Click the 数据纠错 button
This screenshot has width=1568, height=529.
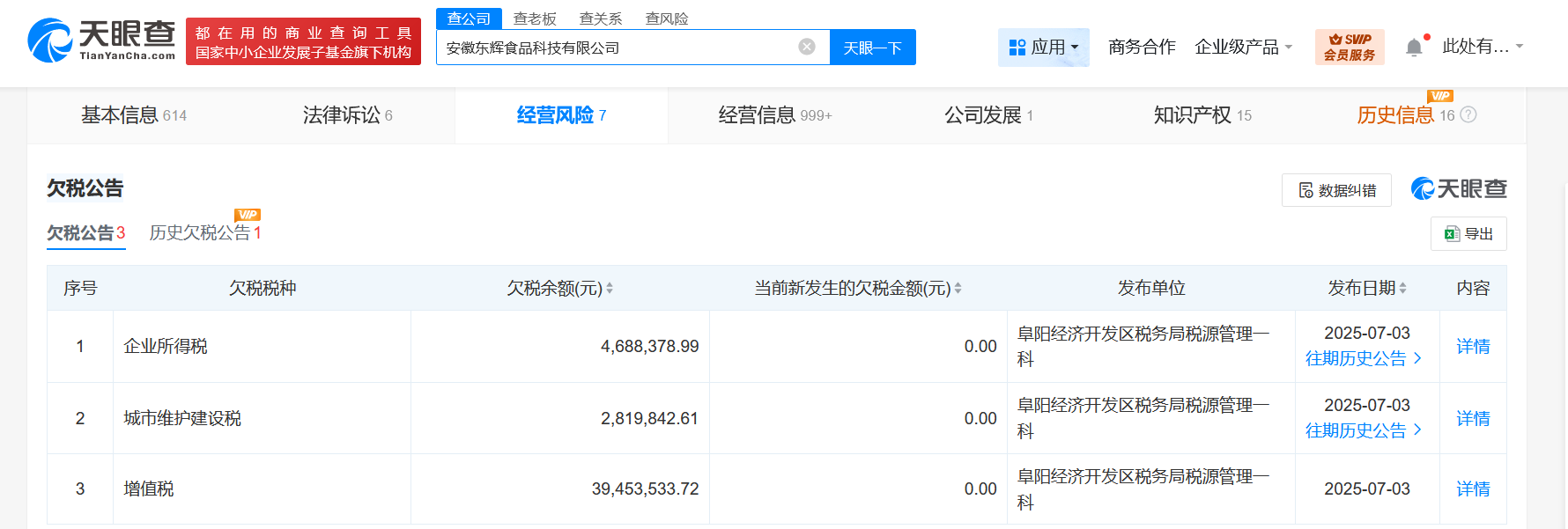tap(1336, 190)
